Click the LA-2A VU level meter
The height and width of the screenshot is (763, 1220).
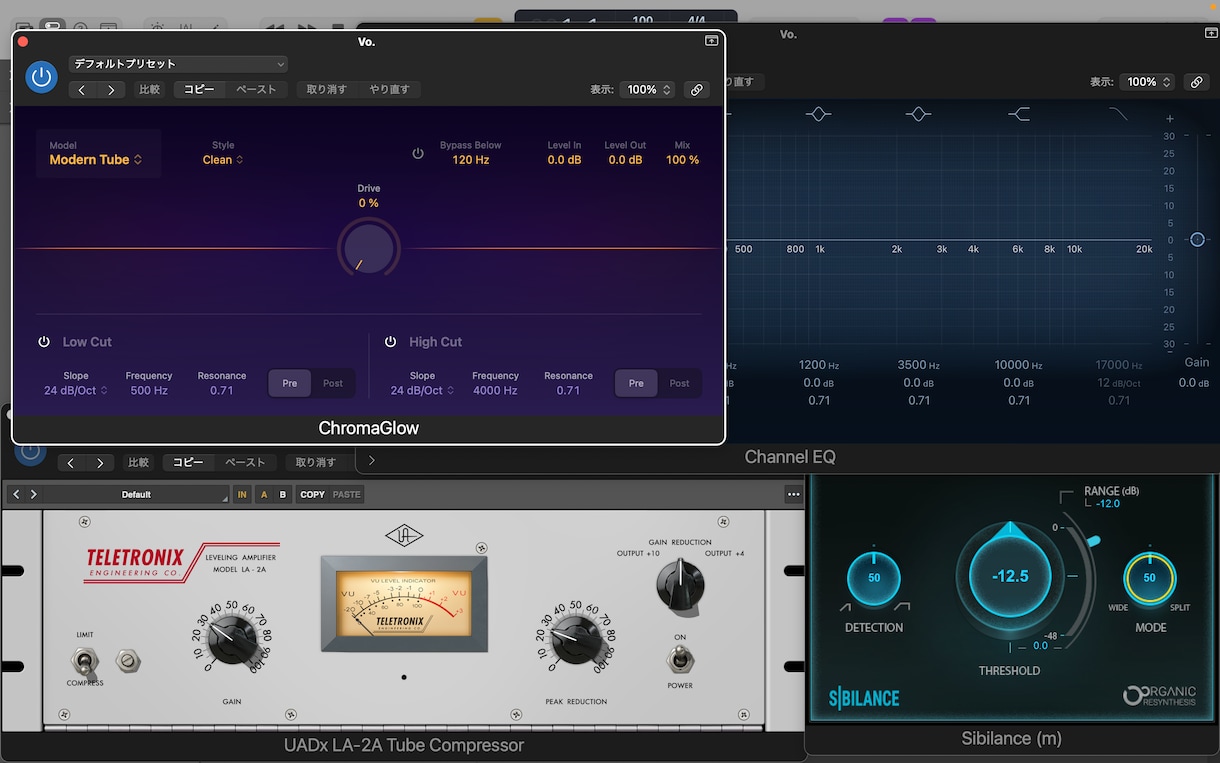point(404,603)
